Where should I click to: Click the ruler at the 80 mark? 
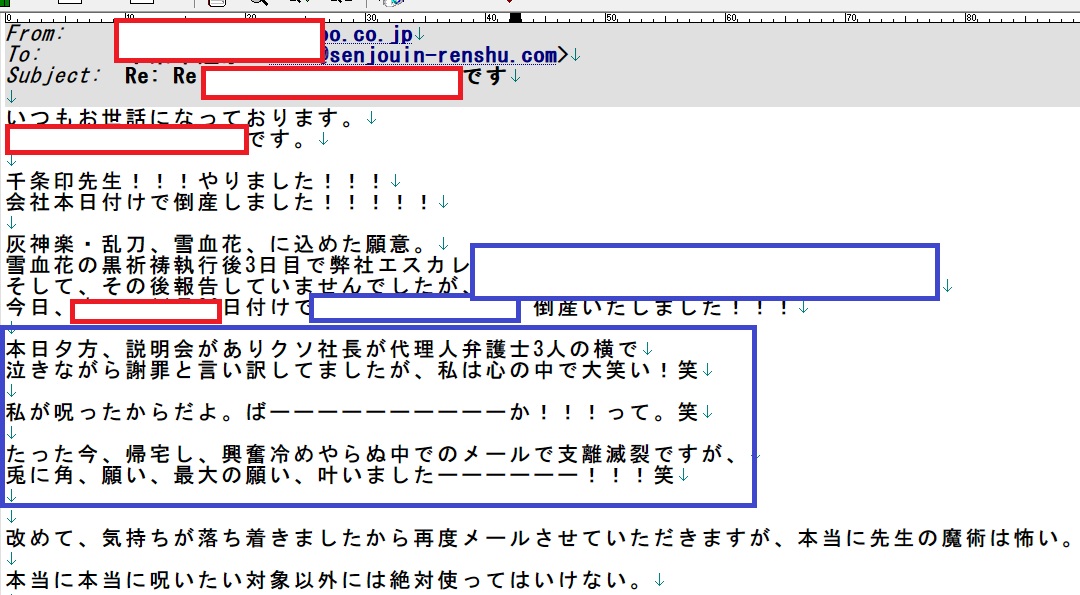point(970,18)
